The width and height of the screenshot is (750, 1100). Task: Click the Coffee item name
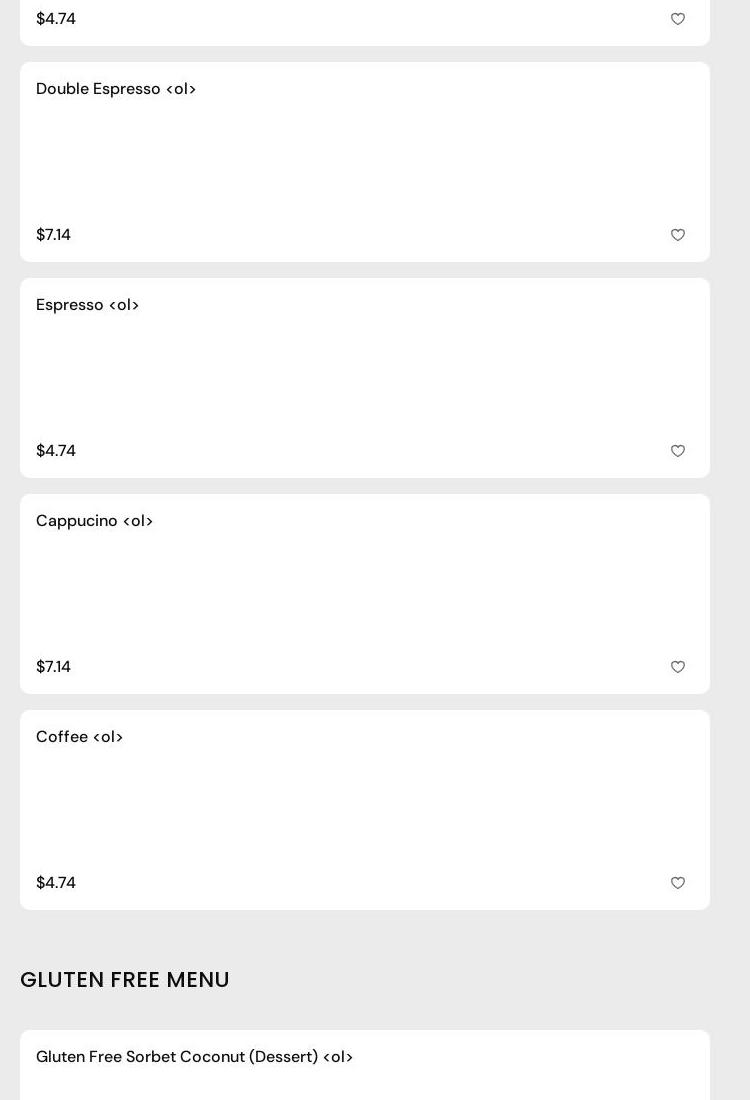pos(79,737)
